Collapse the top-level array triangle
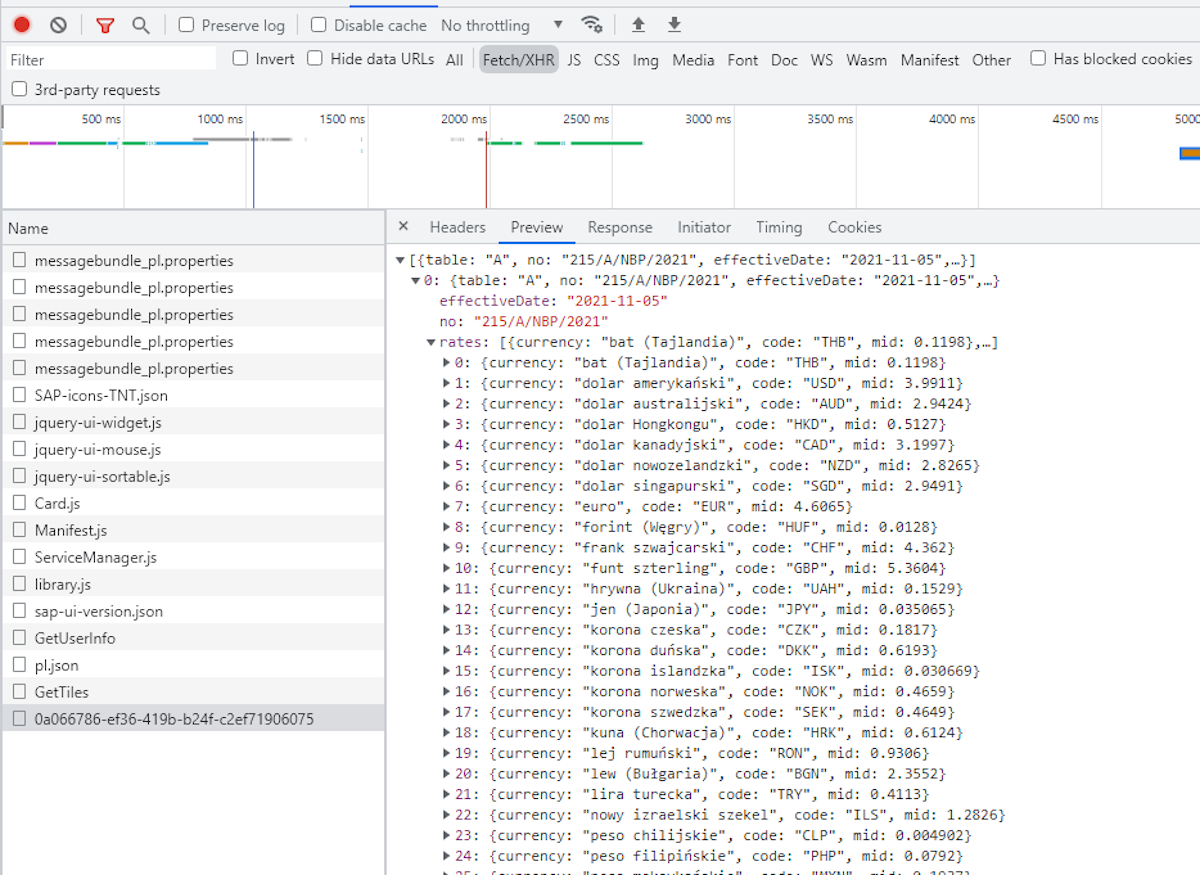The height and width of the screenshot is (875, 1200). (401, 260)
